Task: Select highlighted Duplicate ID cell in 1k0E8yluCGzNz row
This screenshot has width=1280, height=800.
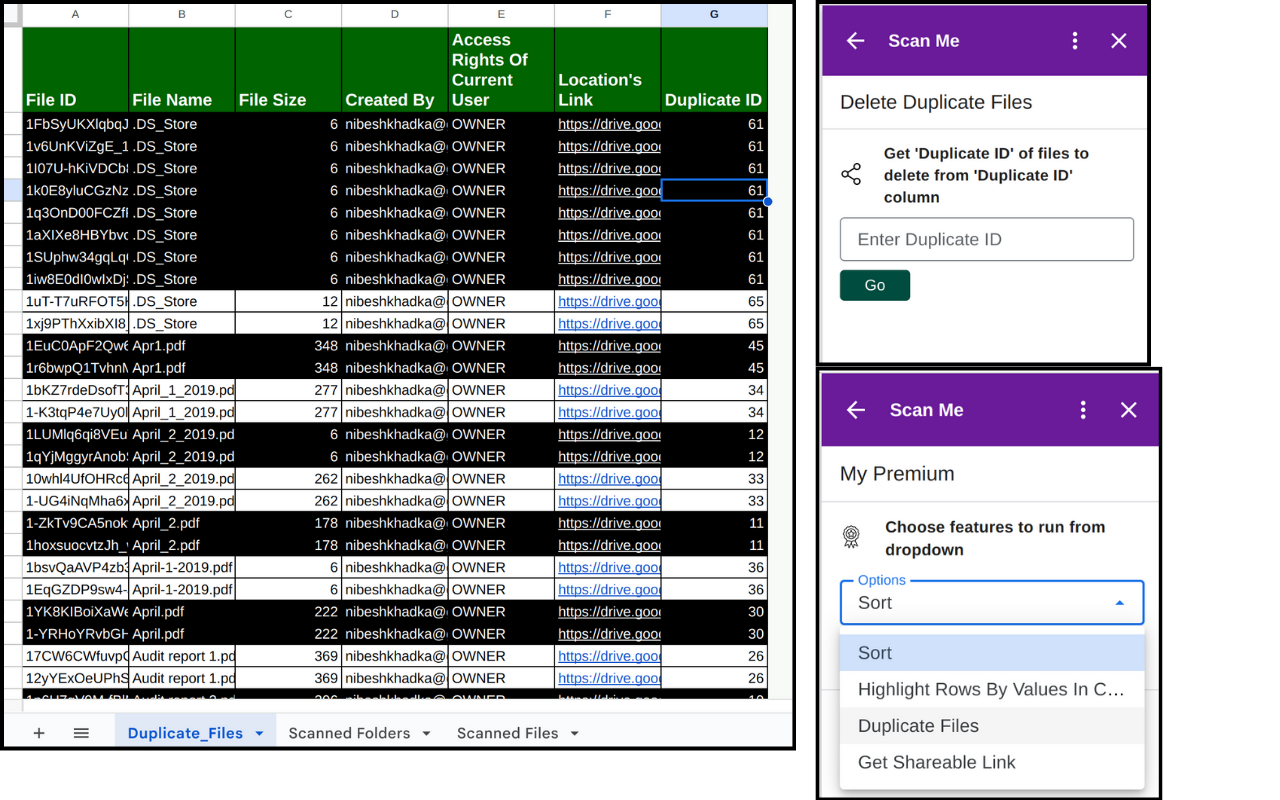Action: click(714, 190)
